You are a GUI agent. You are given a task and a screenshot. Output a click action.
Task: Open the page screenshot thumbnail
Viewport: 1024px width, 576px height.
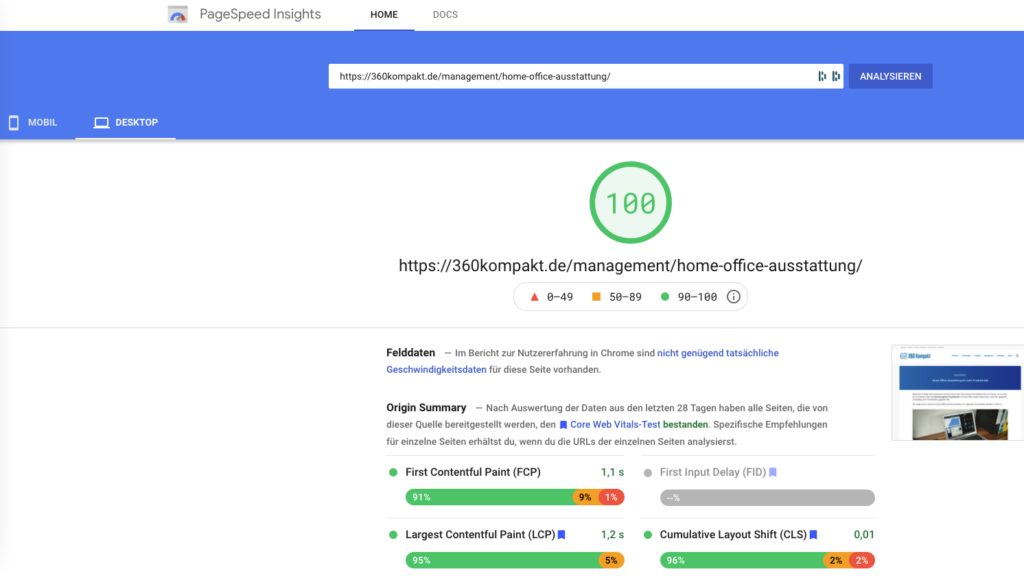coord(957,392)
